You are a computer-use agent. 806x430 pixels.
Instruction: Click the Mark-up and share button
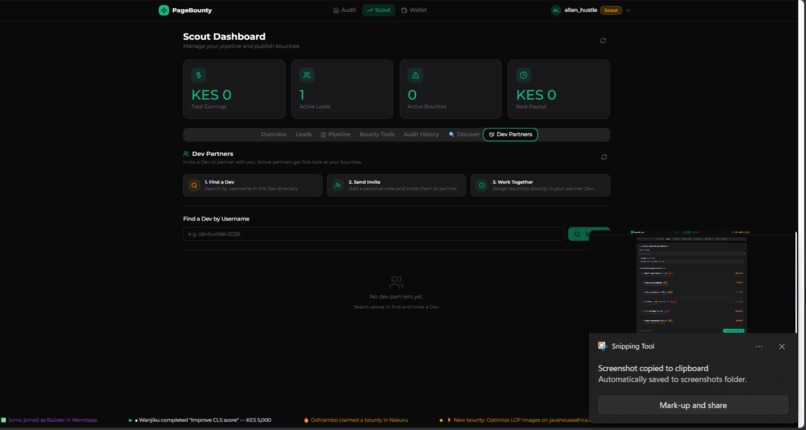pyautogui.click(x=693, y=405)
